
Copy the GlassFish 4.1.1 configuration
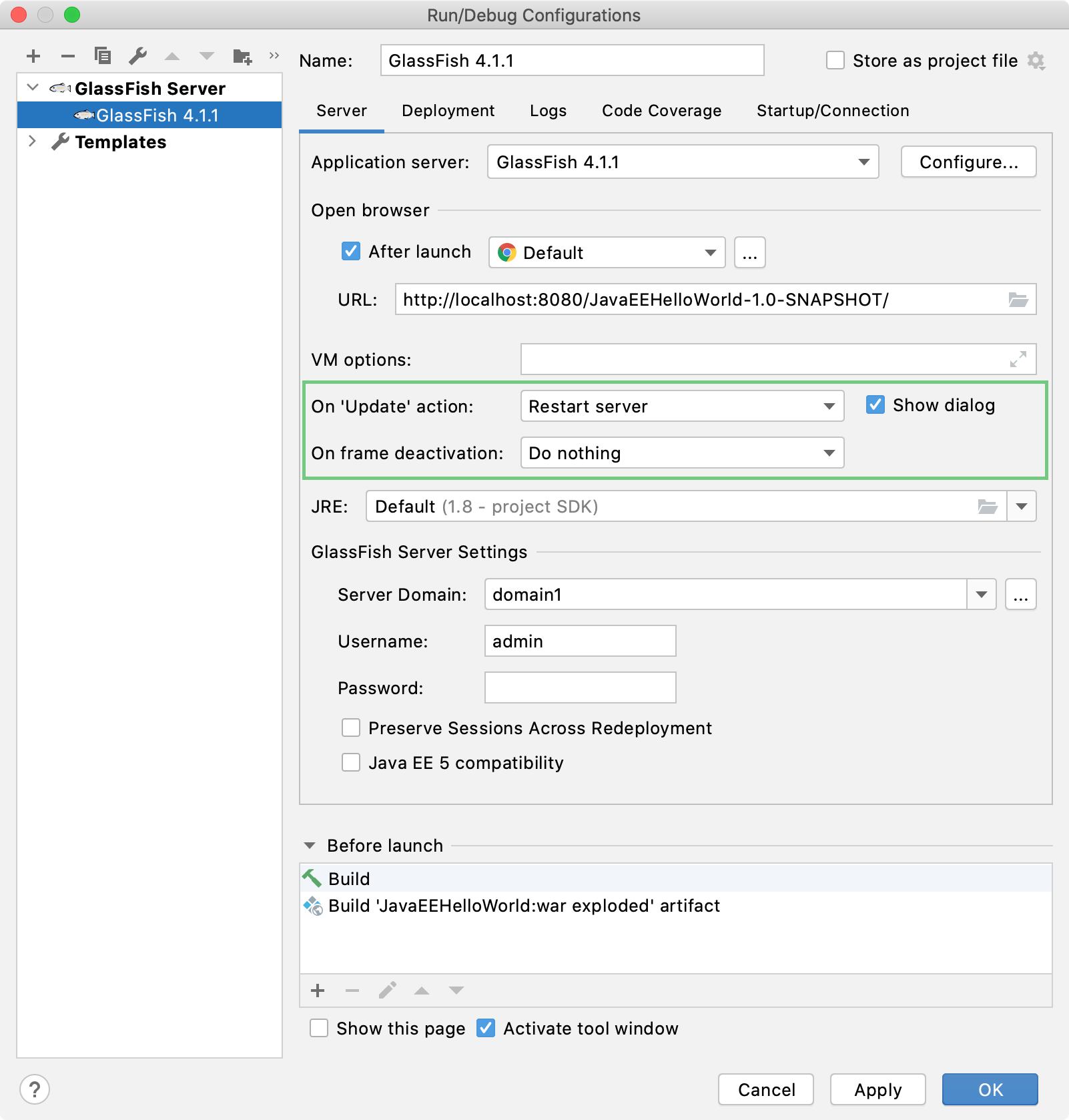(103, 56)
